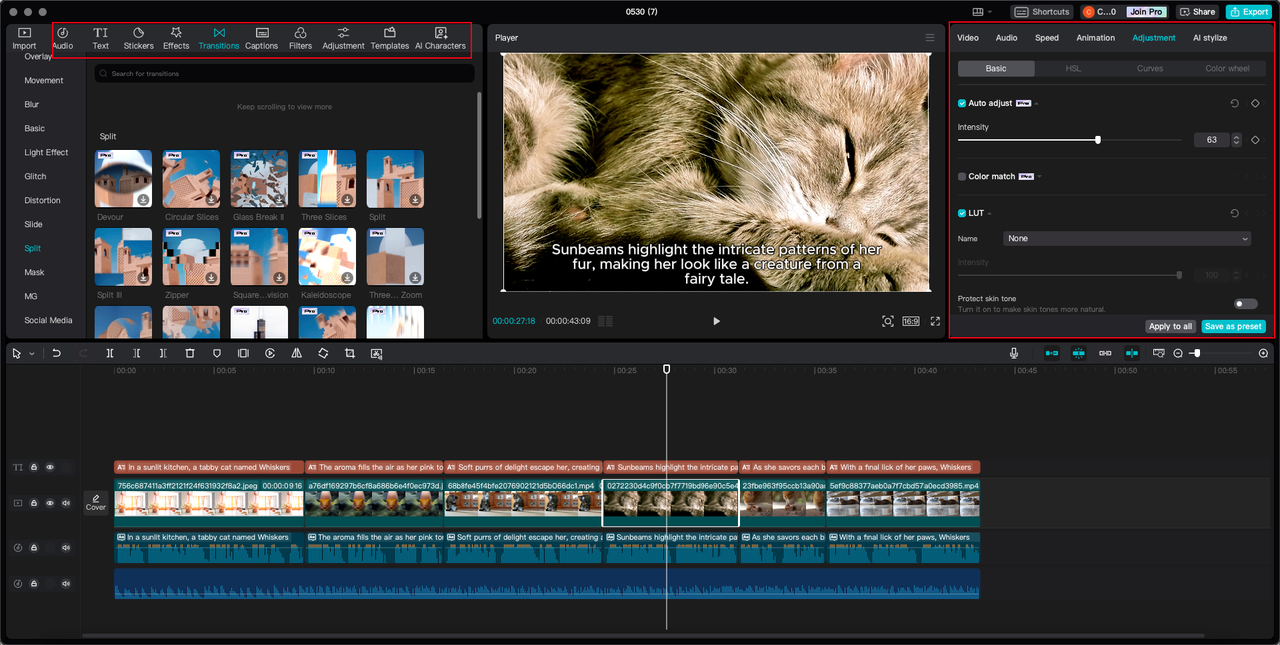The height and width of the screenshot is (645, 1280).
Task: Undo the last edit in timeline toolbar
Action: click(57, 353)
